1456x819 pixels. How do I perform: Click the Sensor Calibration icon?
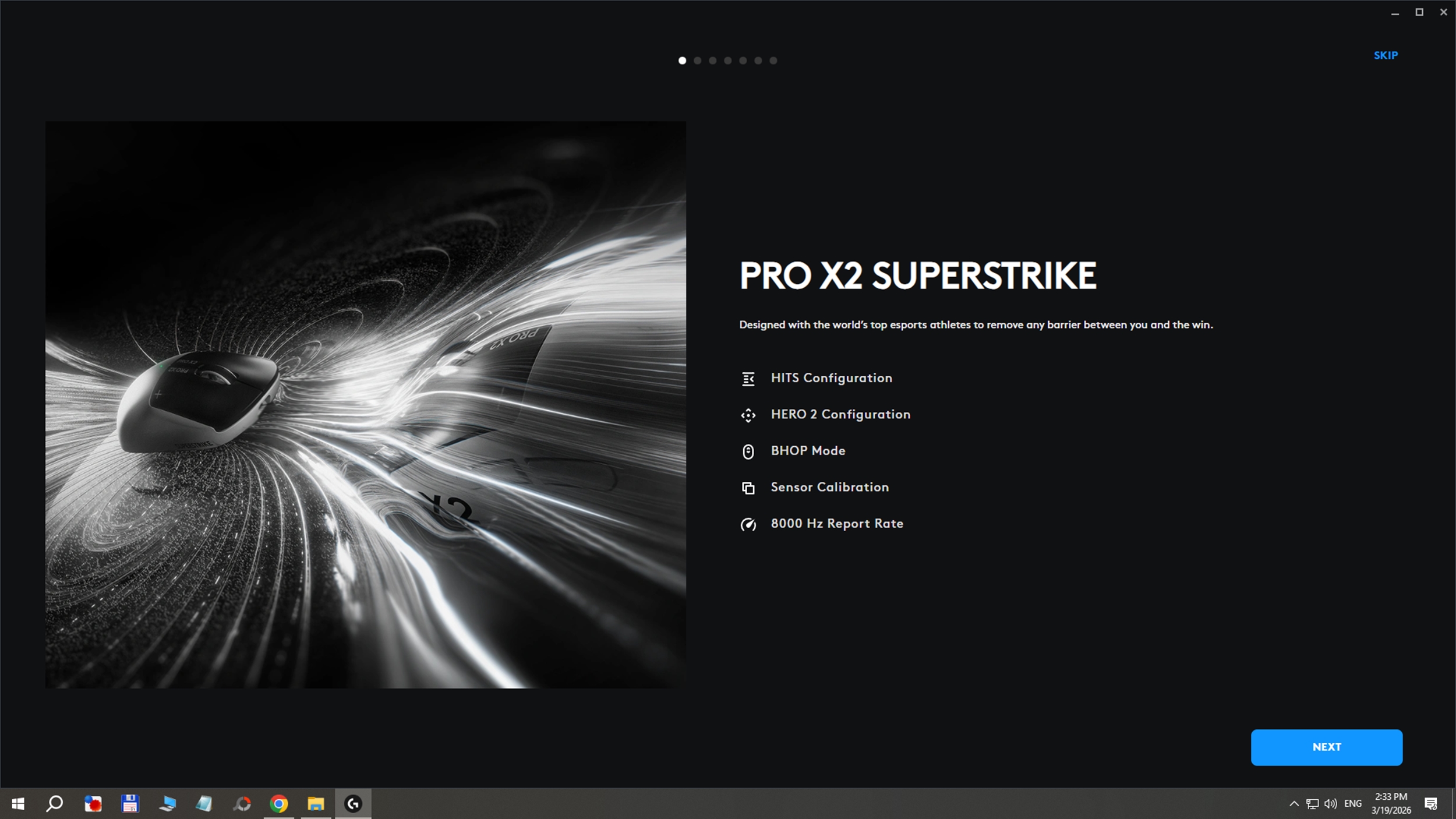pos(748,488)
